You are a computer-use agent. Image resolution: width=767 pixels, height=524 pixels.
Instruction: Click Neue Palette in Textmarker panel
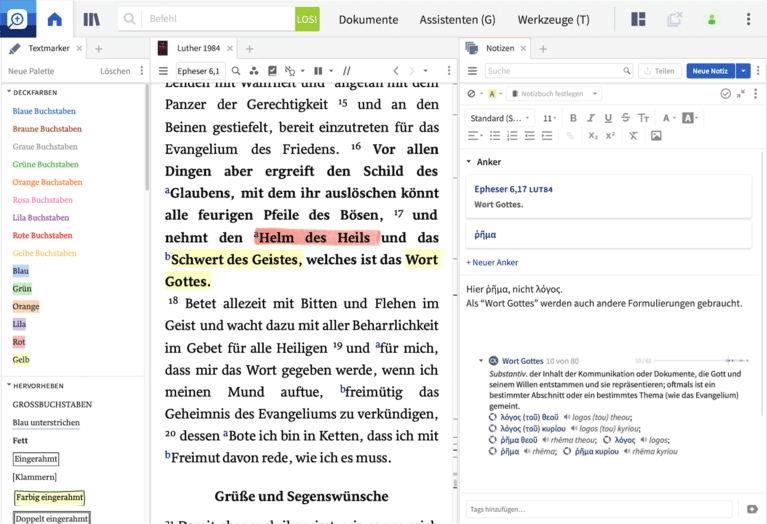tap(31, 71)
